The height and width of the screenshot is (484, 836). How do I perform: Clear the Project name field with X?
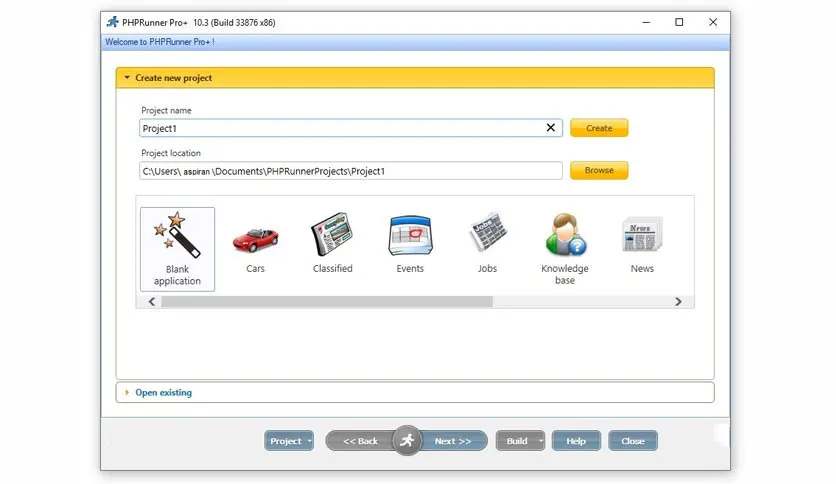tap(551, 128)
